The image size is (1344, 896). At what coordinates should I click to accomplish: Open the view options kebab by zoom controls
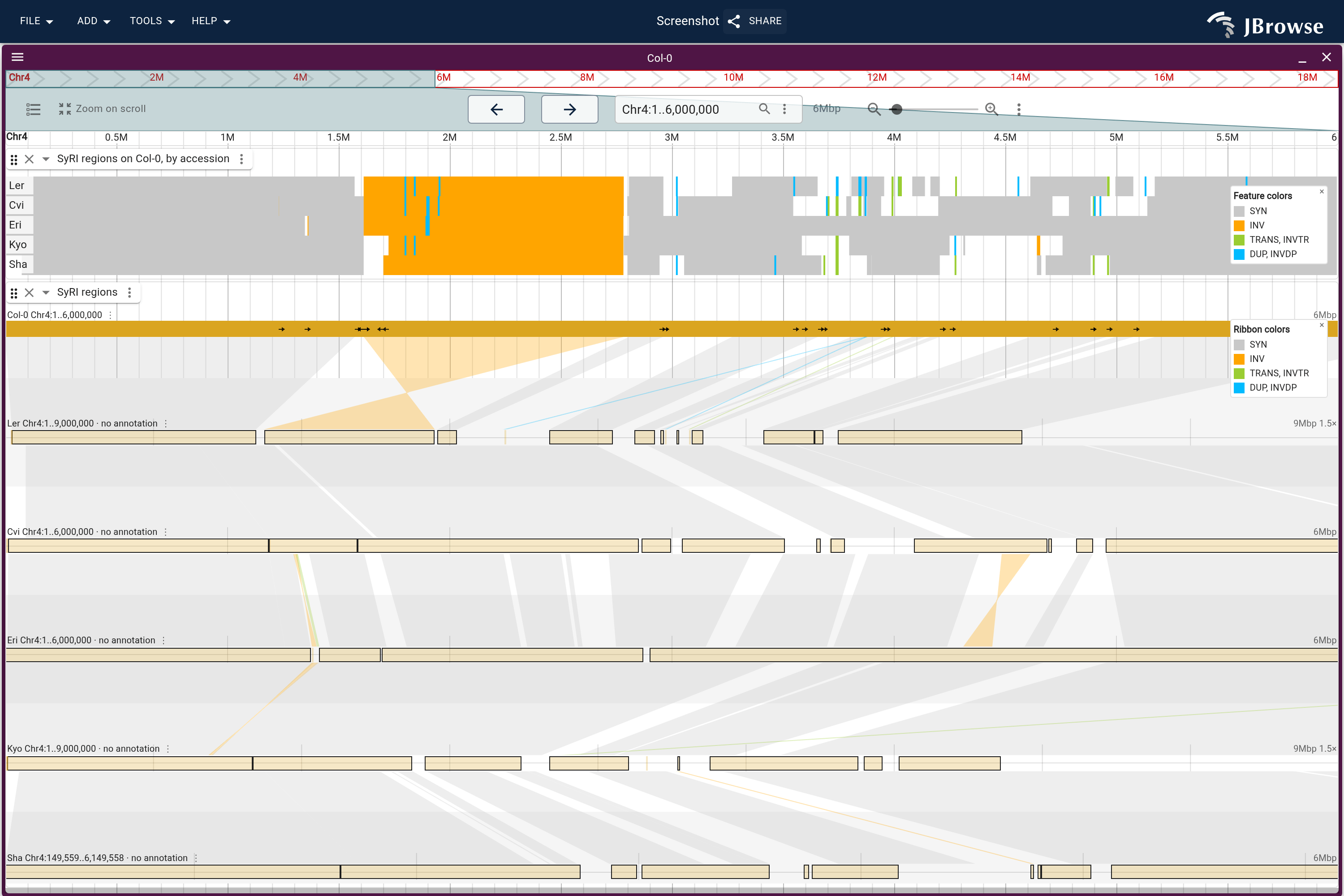(x=1019, y=109)
